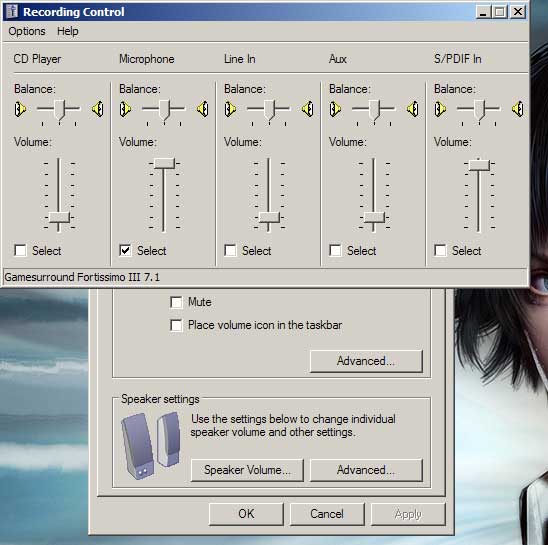Click the Microphone left balance speaker icon
This screenshot has width=548, height=545.
click(x=125, y=109)
